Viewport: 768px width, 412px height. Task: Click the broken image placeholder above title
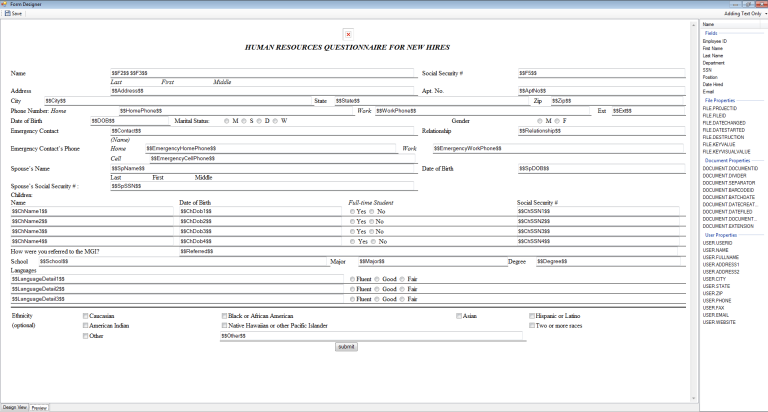pos(348,34)
